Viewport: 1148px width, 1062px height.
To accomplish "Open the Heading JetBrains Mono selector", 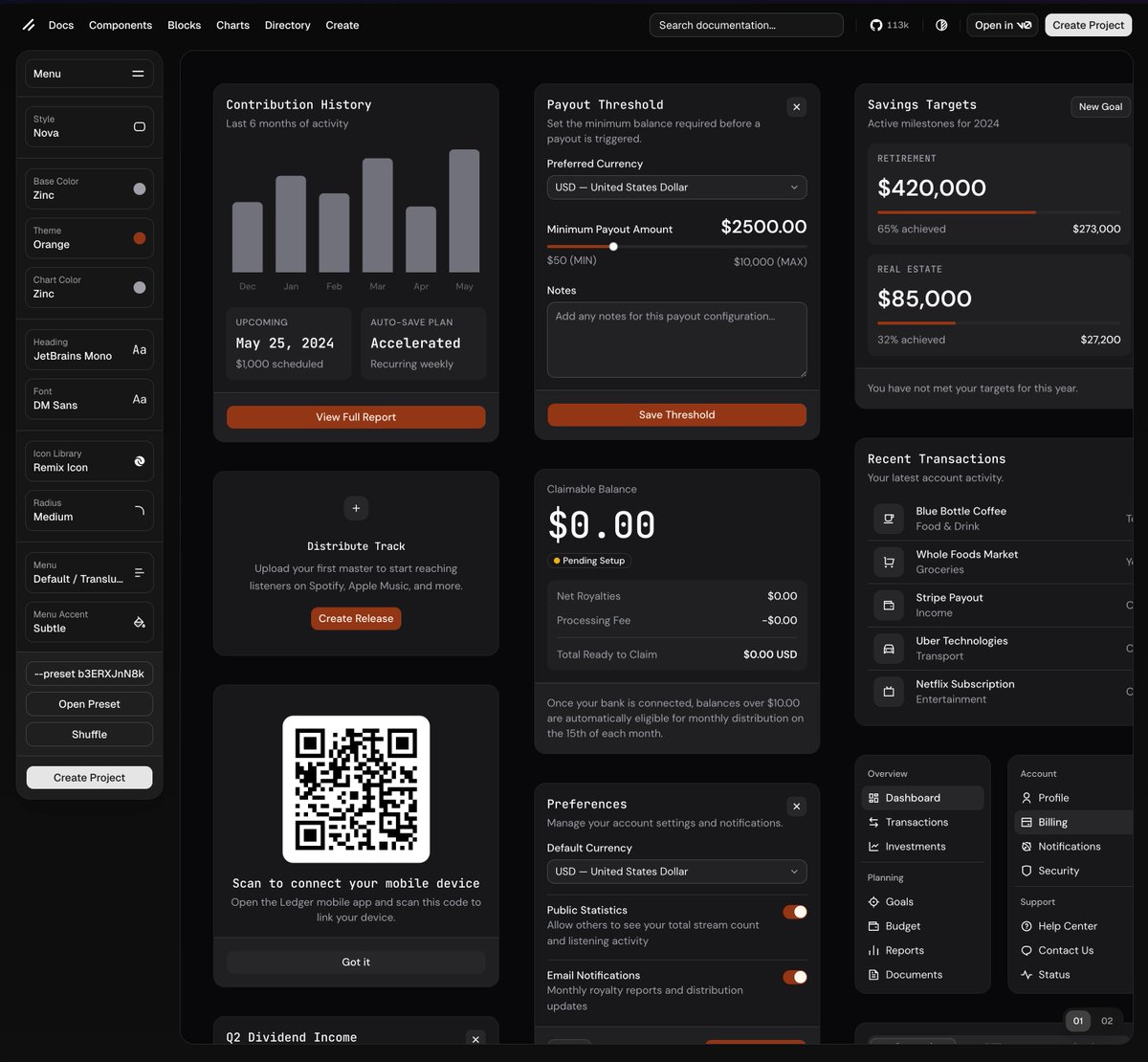I will tap(89, 349).
